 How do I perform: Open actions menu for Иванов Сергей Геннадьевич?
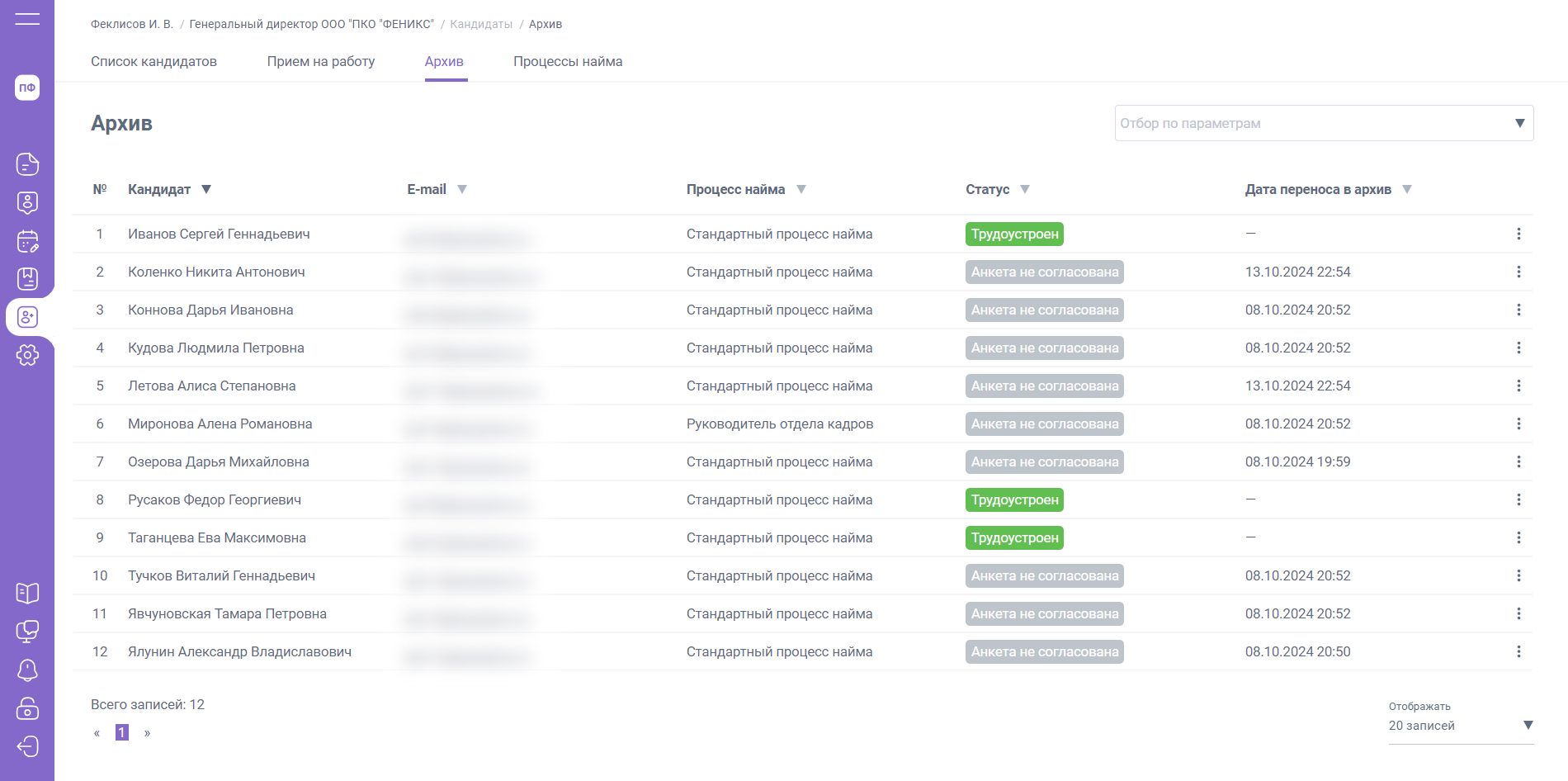(1518, 234)
